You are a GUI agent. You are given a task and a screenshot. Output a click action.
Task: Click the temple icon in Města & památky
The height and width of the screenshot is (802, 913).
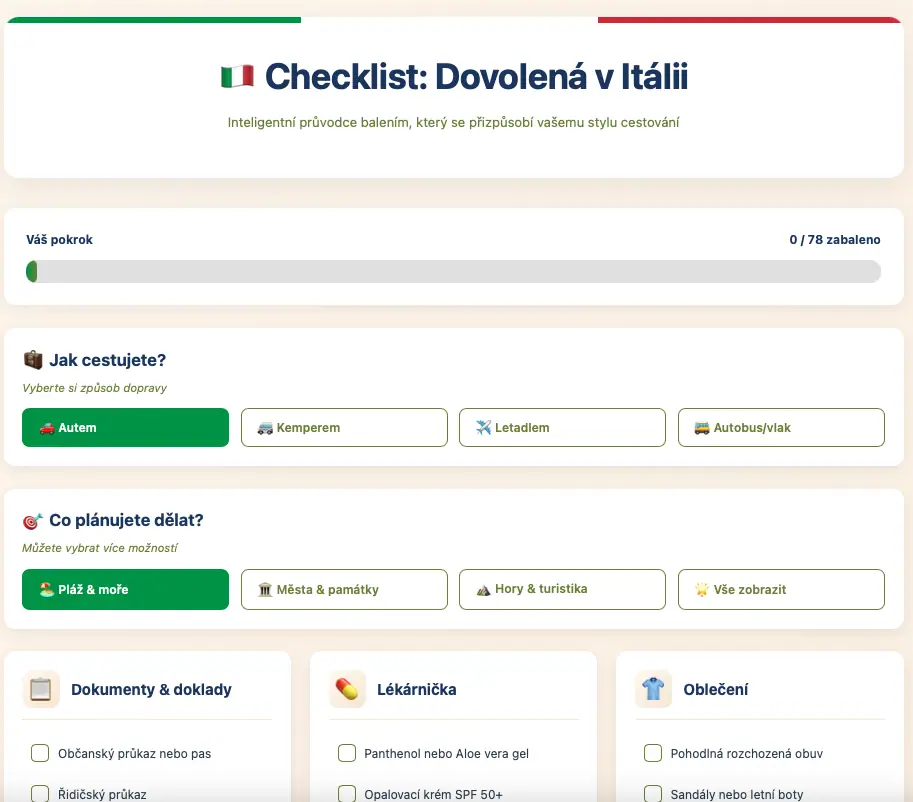pos(266,589)
